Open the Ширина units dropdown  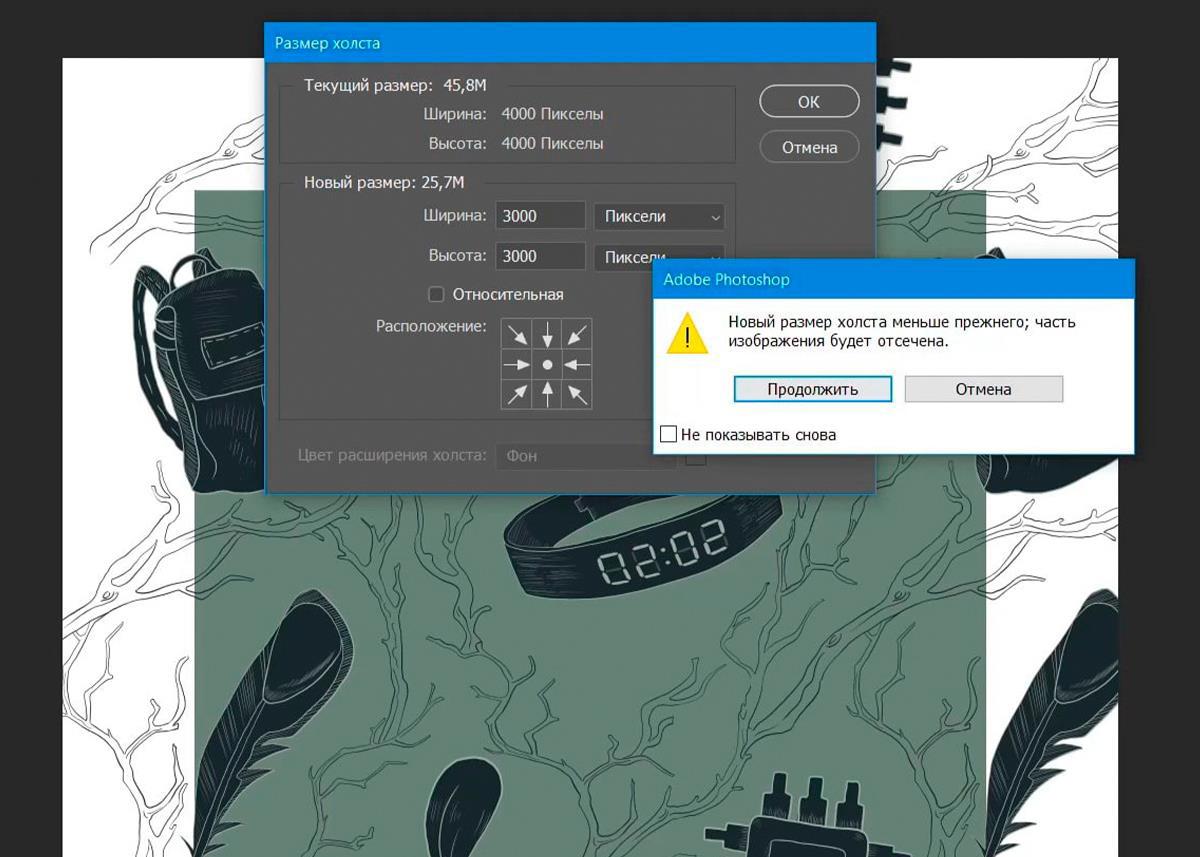click(658, 216)
